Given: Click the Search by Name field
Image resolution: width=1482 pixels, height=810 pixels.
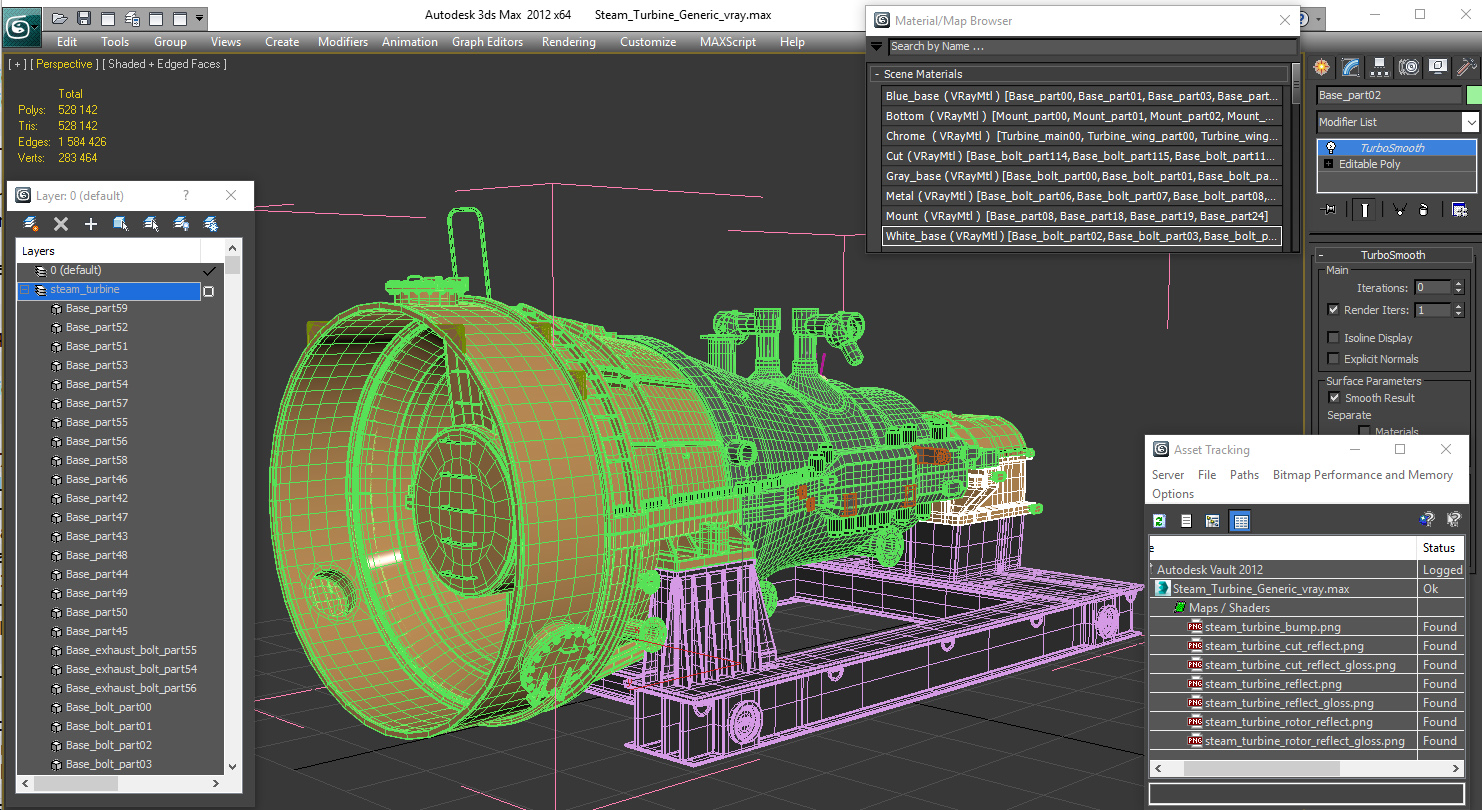Looking at the screenshot, I should coord(1092,46).
